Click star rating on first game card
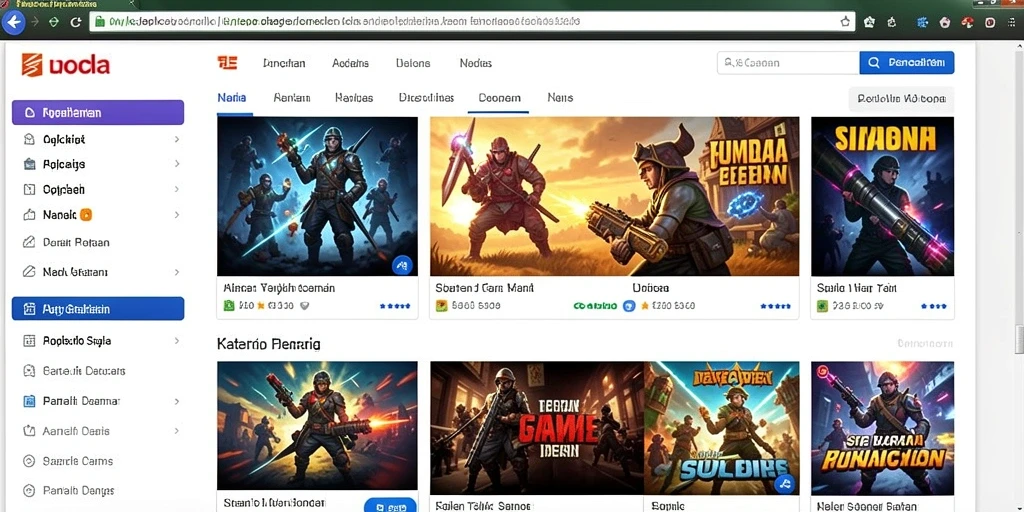 [x=394, y=306]
